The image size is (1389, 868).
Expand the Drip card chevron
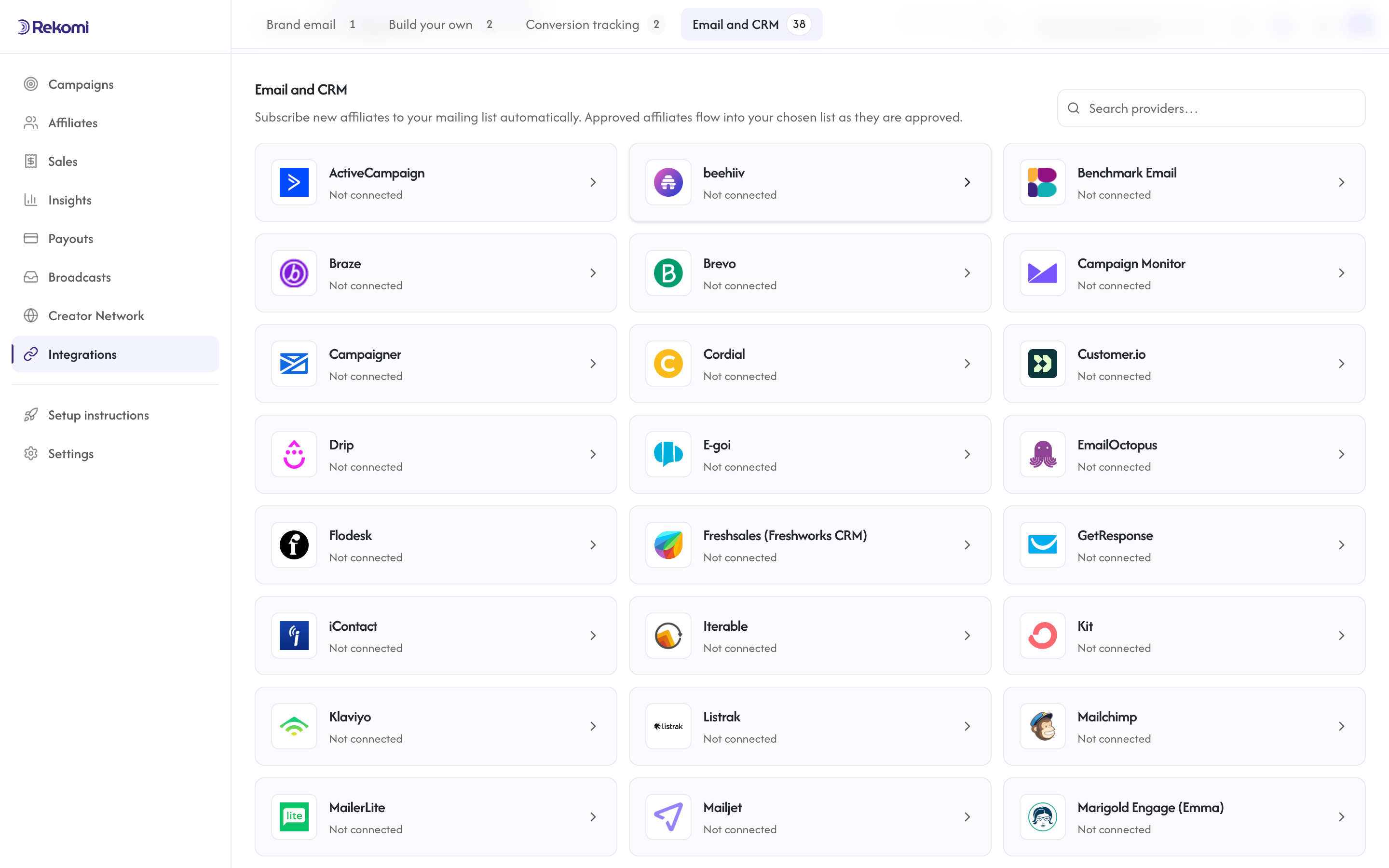(x=593, y=454)
